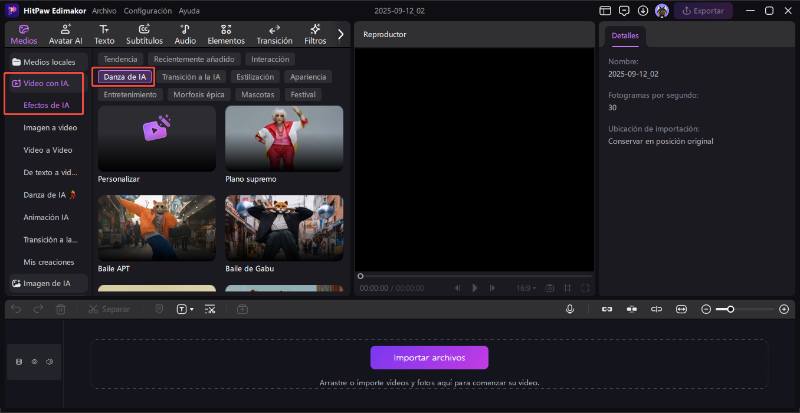This screenshot has height=413, width=800.
Task: Click the Importar archivos button
Action: [x=429, y=358]
